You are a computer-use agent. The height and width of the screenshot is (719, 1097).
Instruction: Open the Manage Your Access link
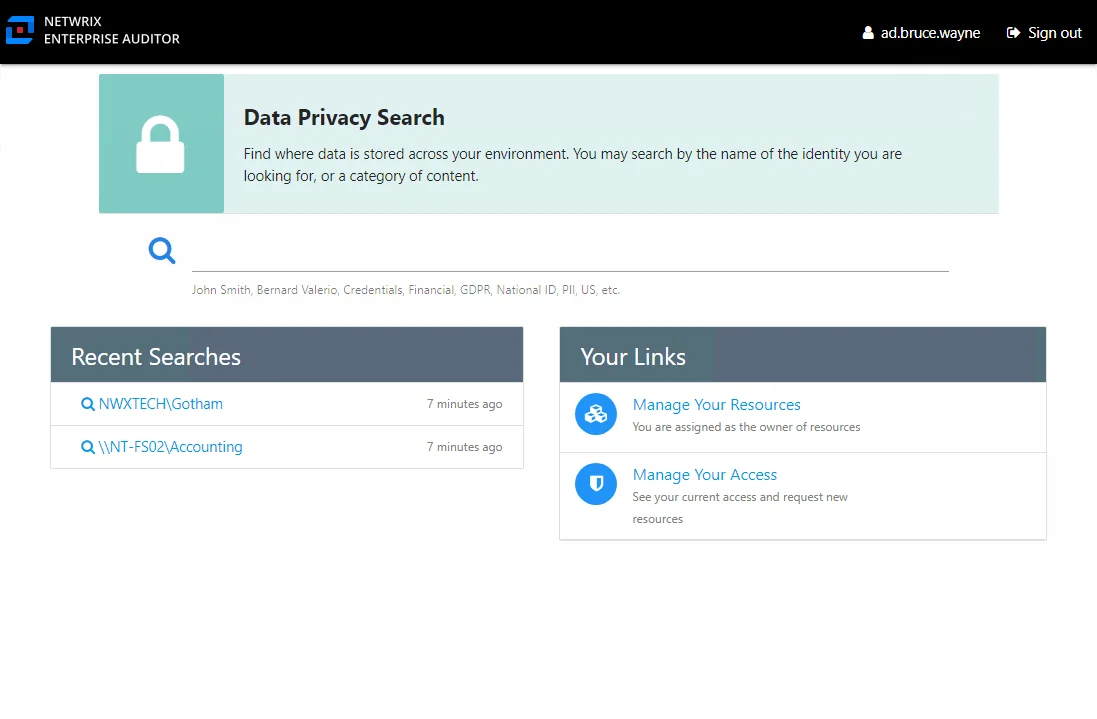[x=705, y=475]
